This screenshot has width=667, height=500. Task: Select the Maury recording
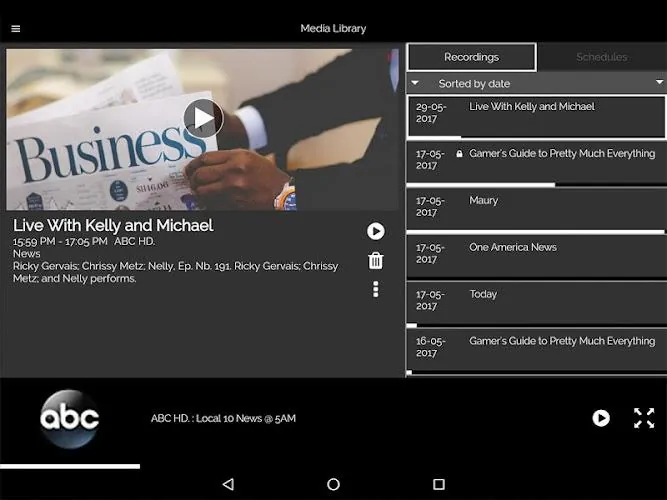click(537, 209)
